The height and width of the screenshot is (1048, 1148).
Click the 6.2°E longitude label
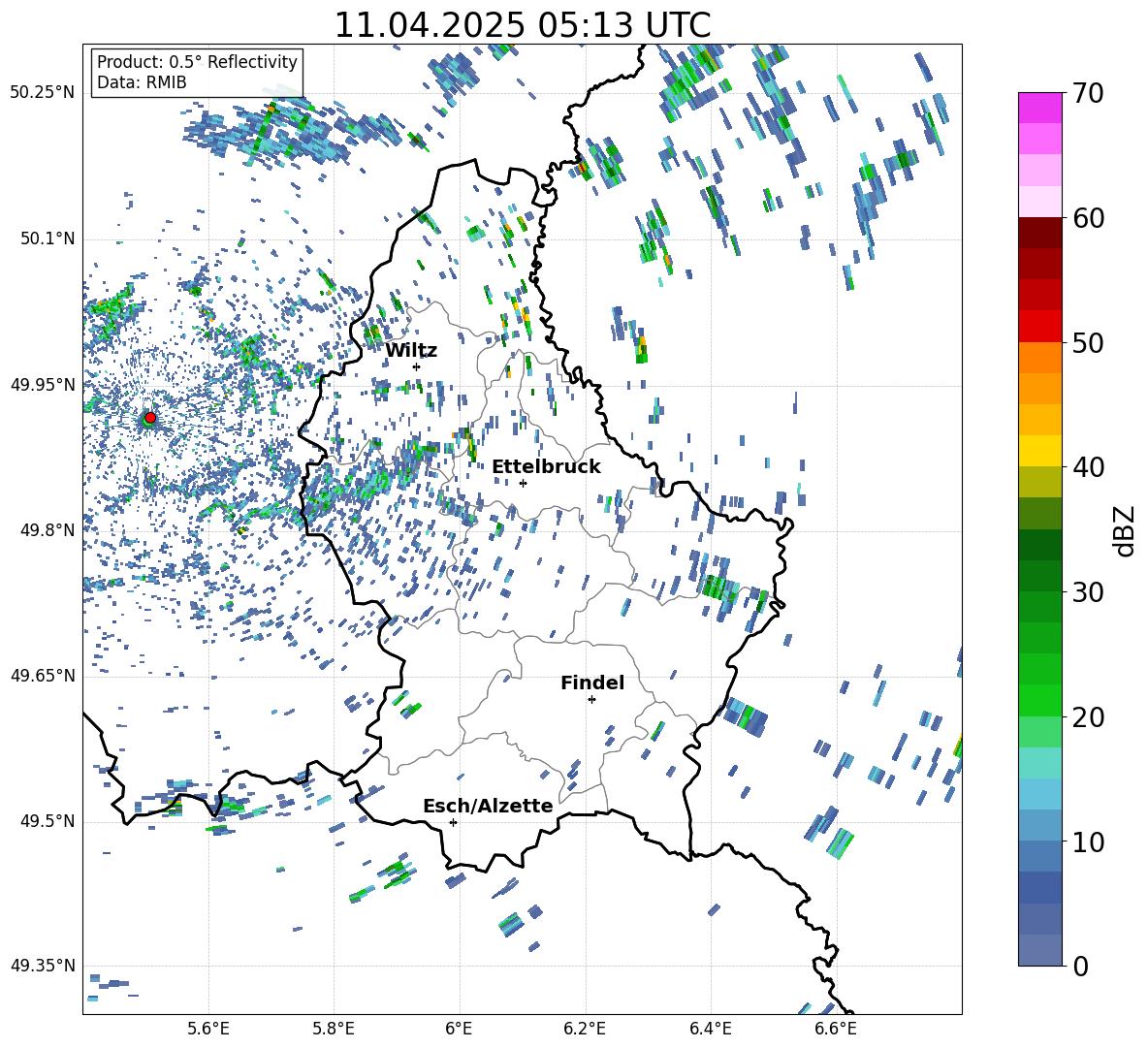[x=585, y=1029]
